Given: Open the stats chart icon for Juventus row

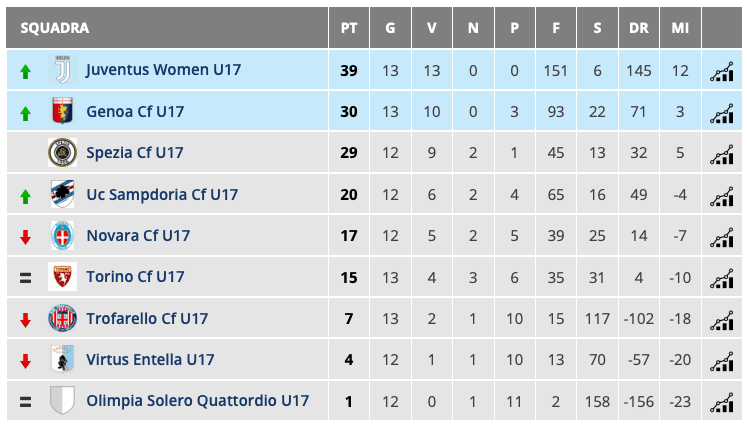Looking at the screenshot, I should pyautogui.click(x=721, y=71).
